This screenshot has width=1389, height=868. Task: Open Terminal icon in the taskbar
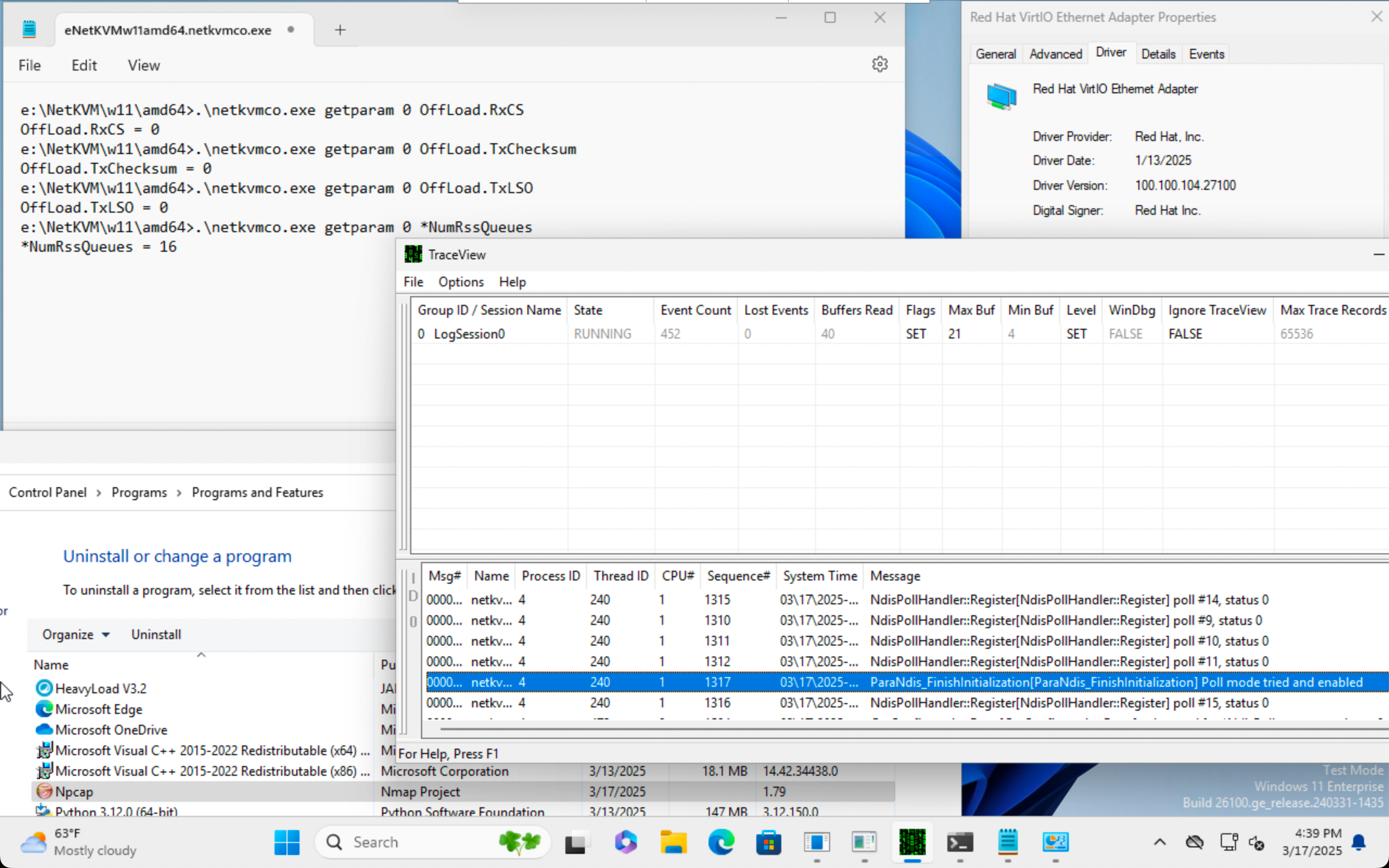960,842
